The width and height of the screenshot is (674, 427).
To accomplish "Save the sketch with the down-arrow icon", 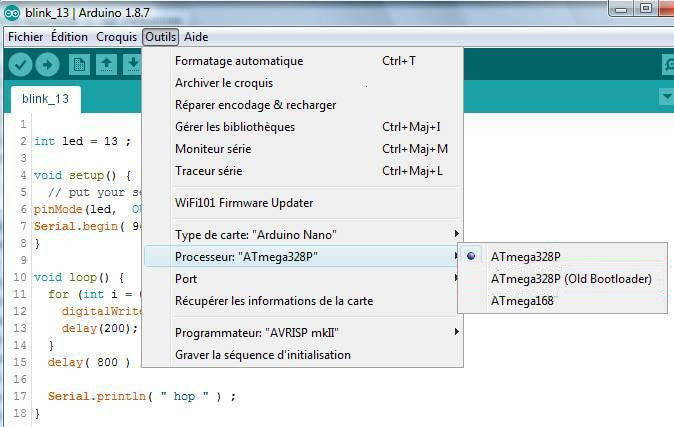I will pyautogui.click(x=133, y=65).
